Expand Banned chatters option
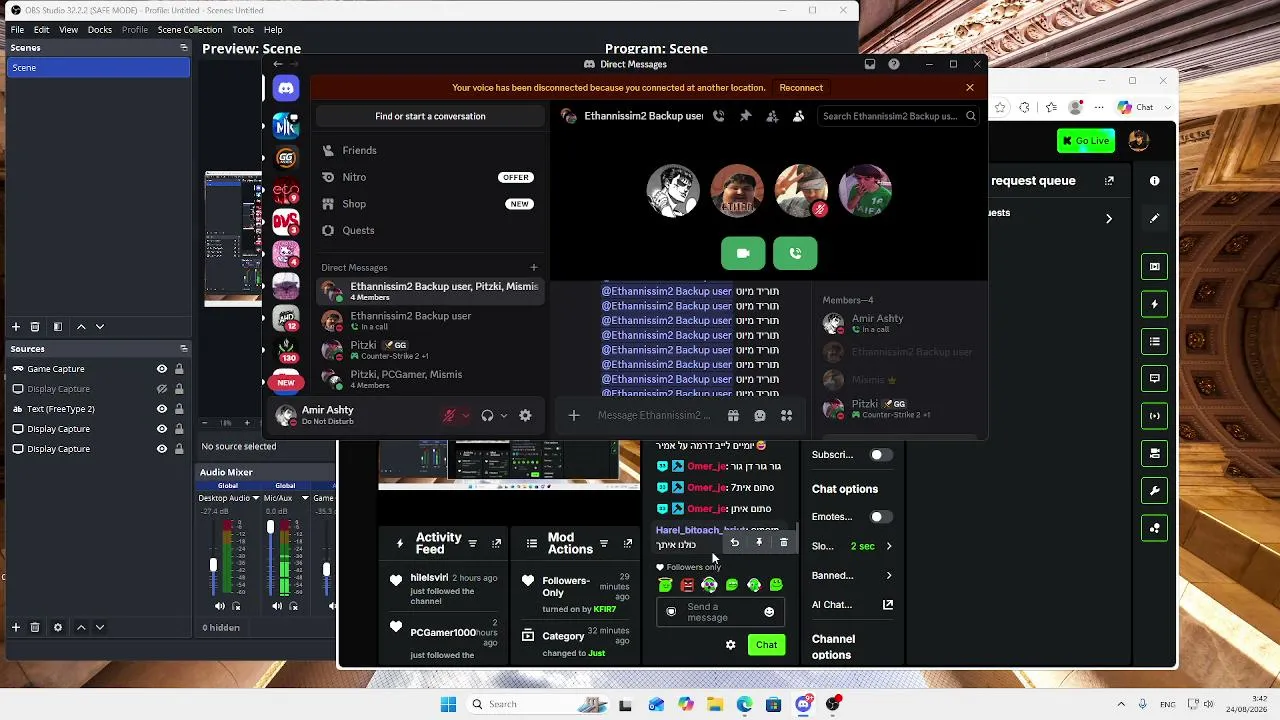Viewport: 1280px width, 720px height. click(x=888, y=575)
